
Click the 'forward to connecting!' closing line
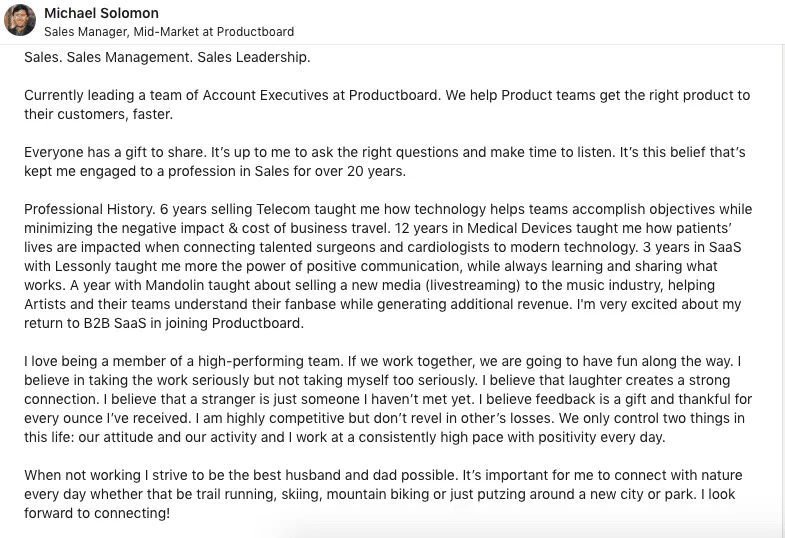[x=97, y=513]
